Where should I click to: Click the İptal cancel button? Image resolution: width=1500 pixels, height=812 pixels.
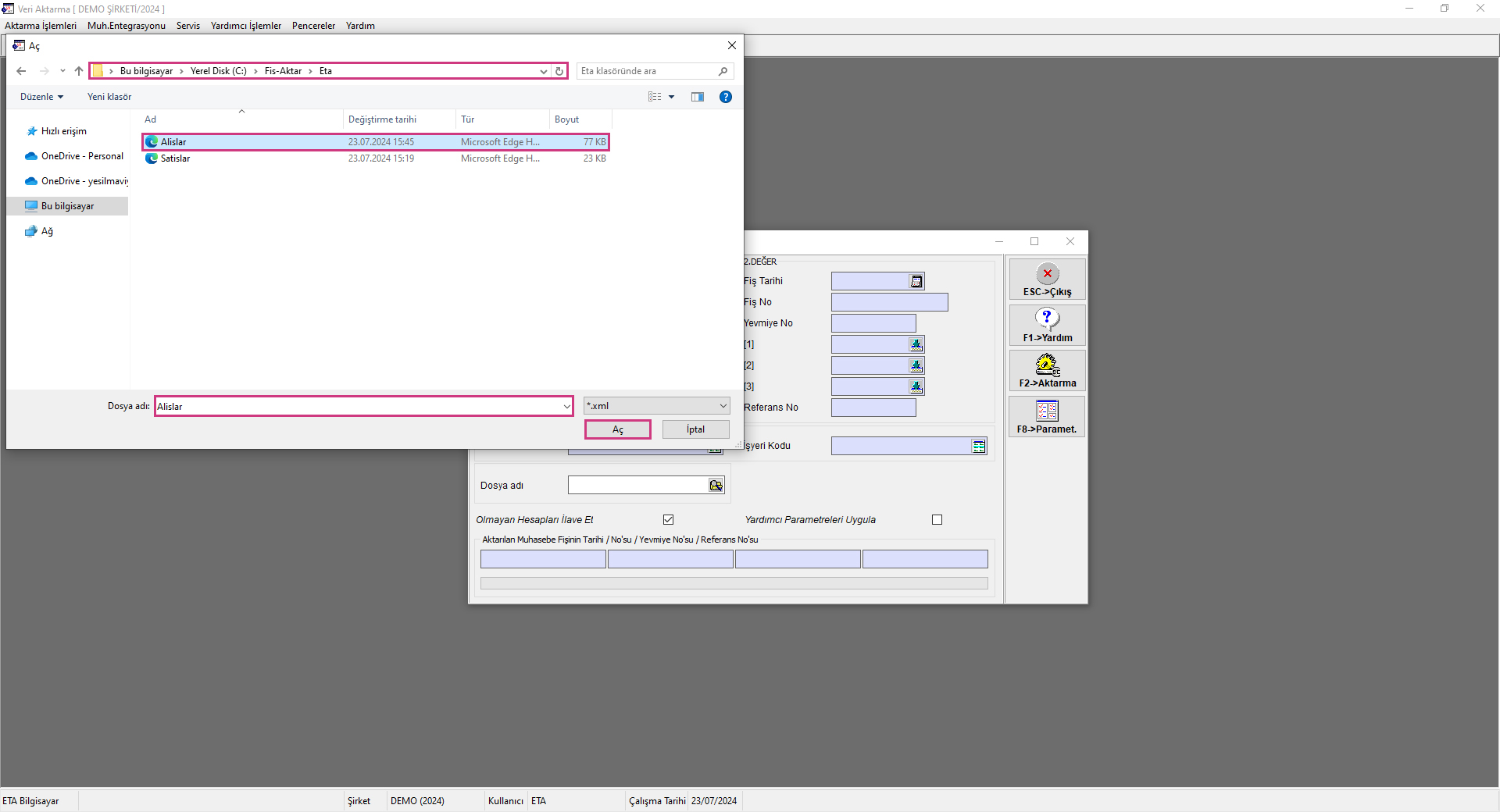click(x=695, y=429)
